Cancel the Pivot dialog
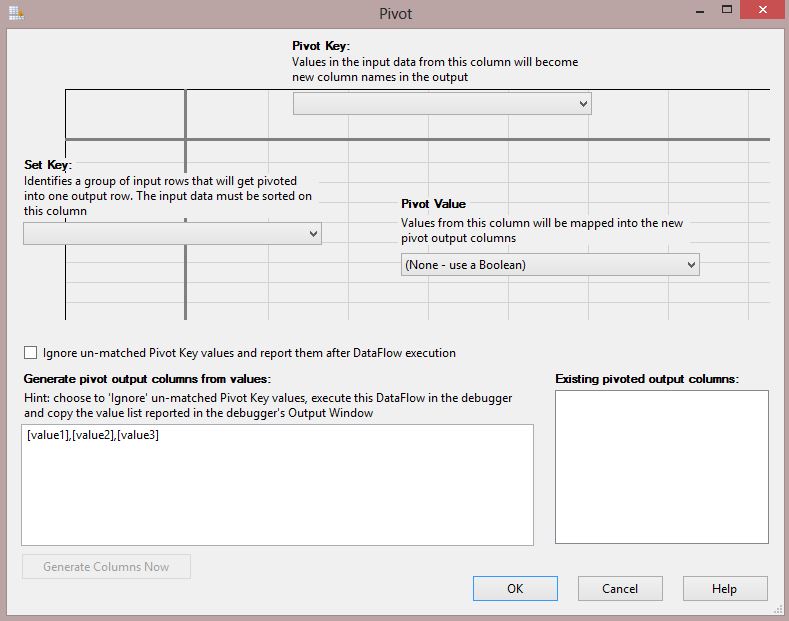 point(620,589)
